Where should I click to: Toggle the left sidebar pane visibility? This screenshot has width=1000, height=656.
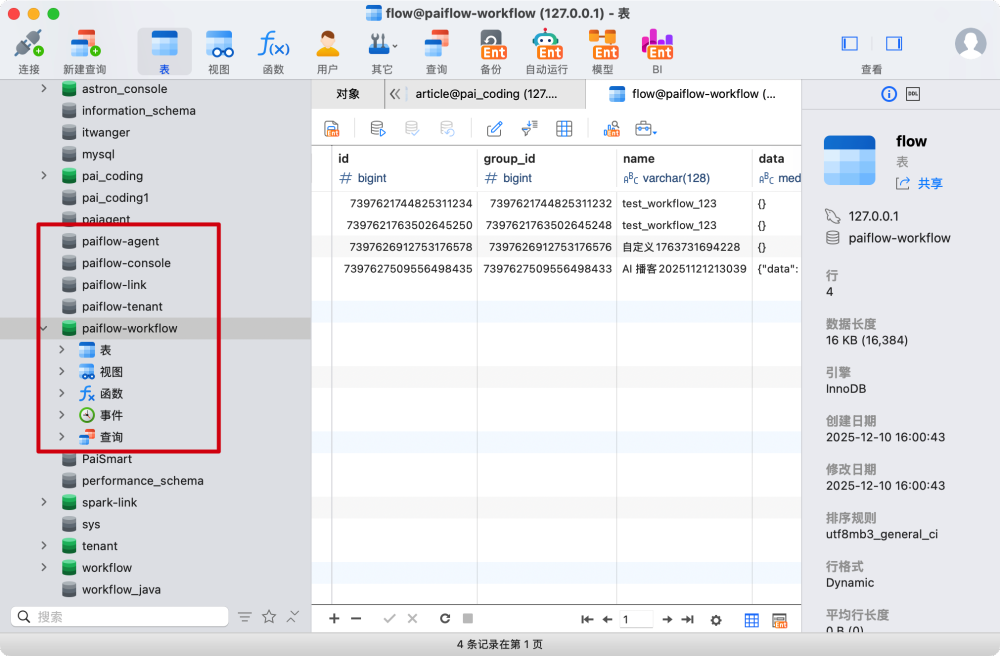(x=850, y=43)
